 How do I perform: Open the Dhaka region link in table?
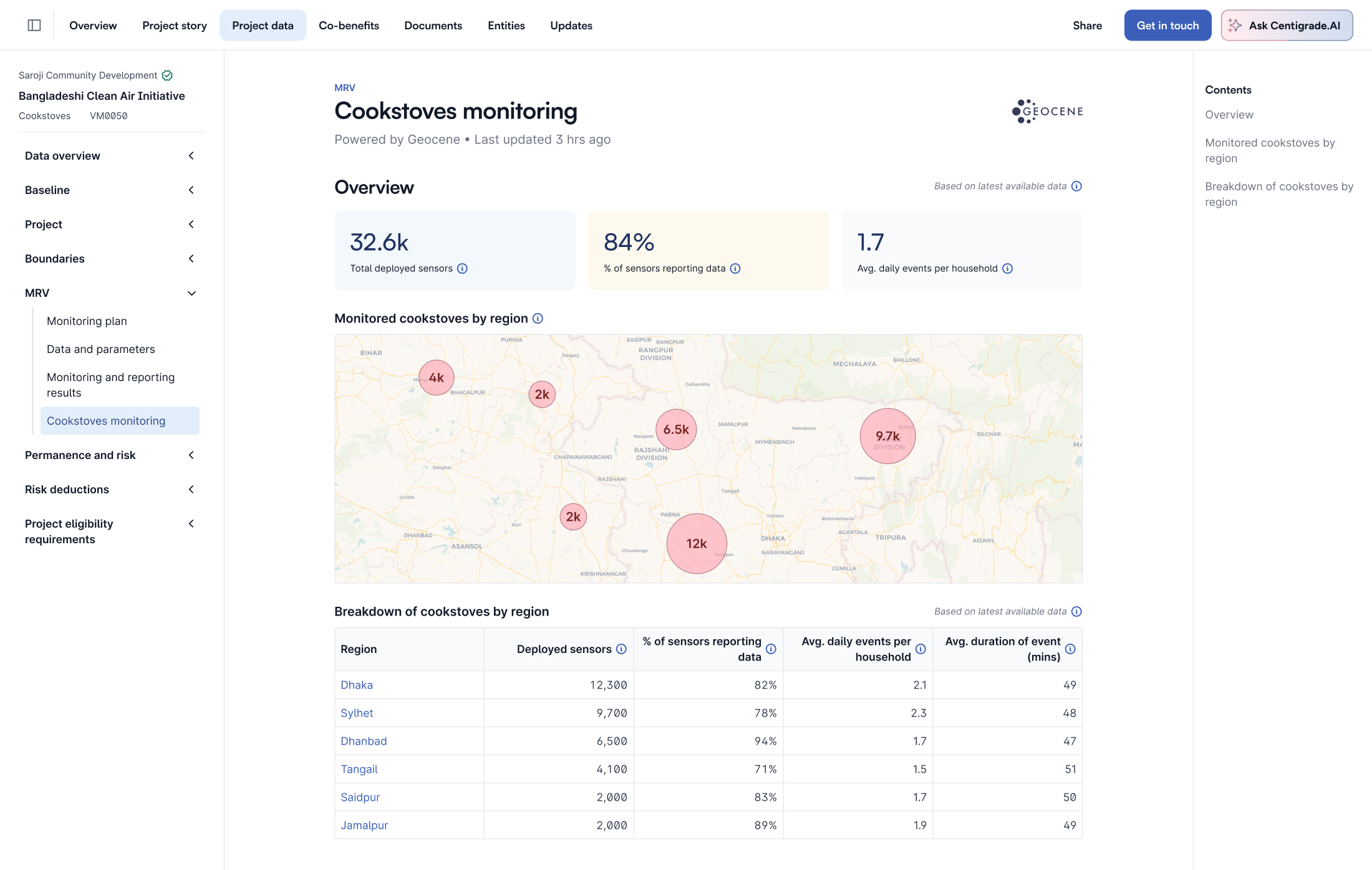point(357,685)
